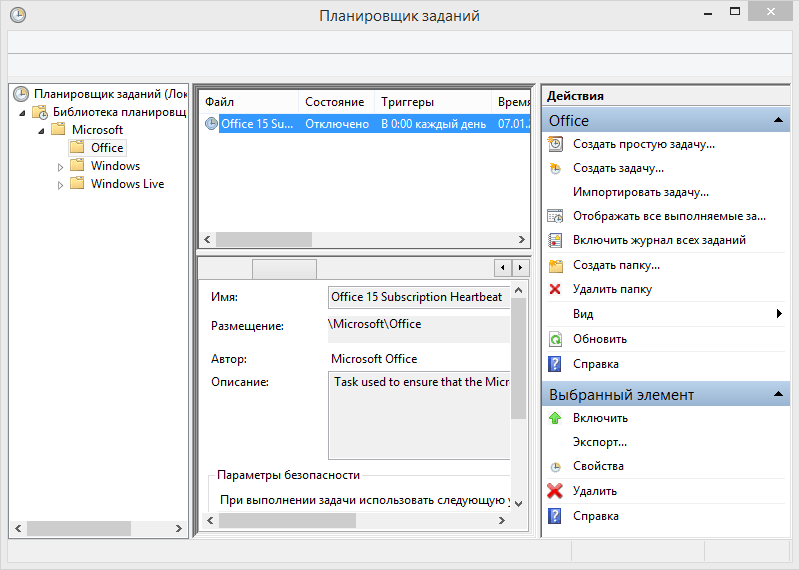Screen dimensions: 800x570
Task: Choose Экспорт action for selected task
Action: click(600, 442)
